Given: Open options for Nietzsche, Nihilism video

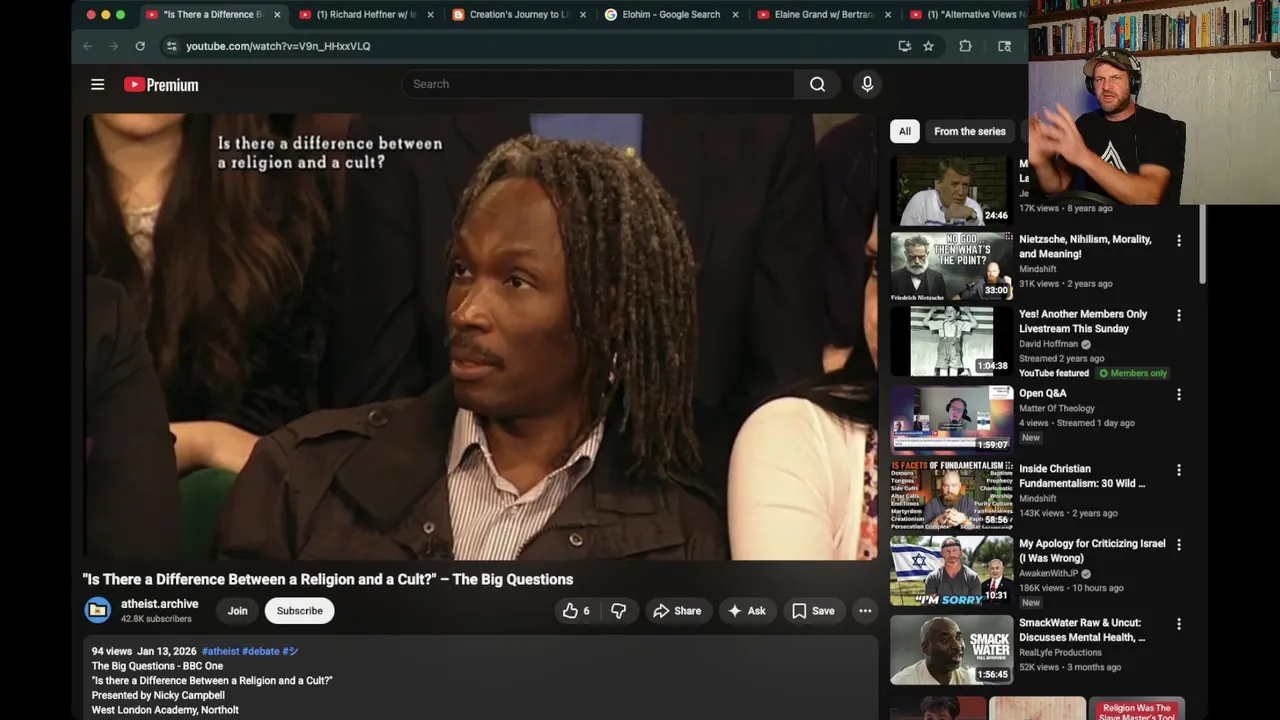Looking at the screenshot, I should tap(1178, 241).
